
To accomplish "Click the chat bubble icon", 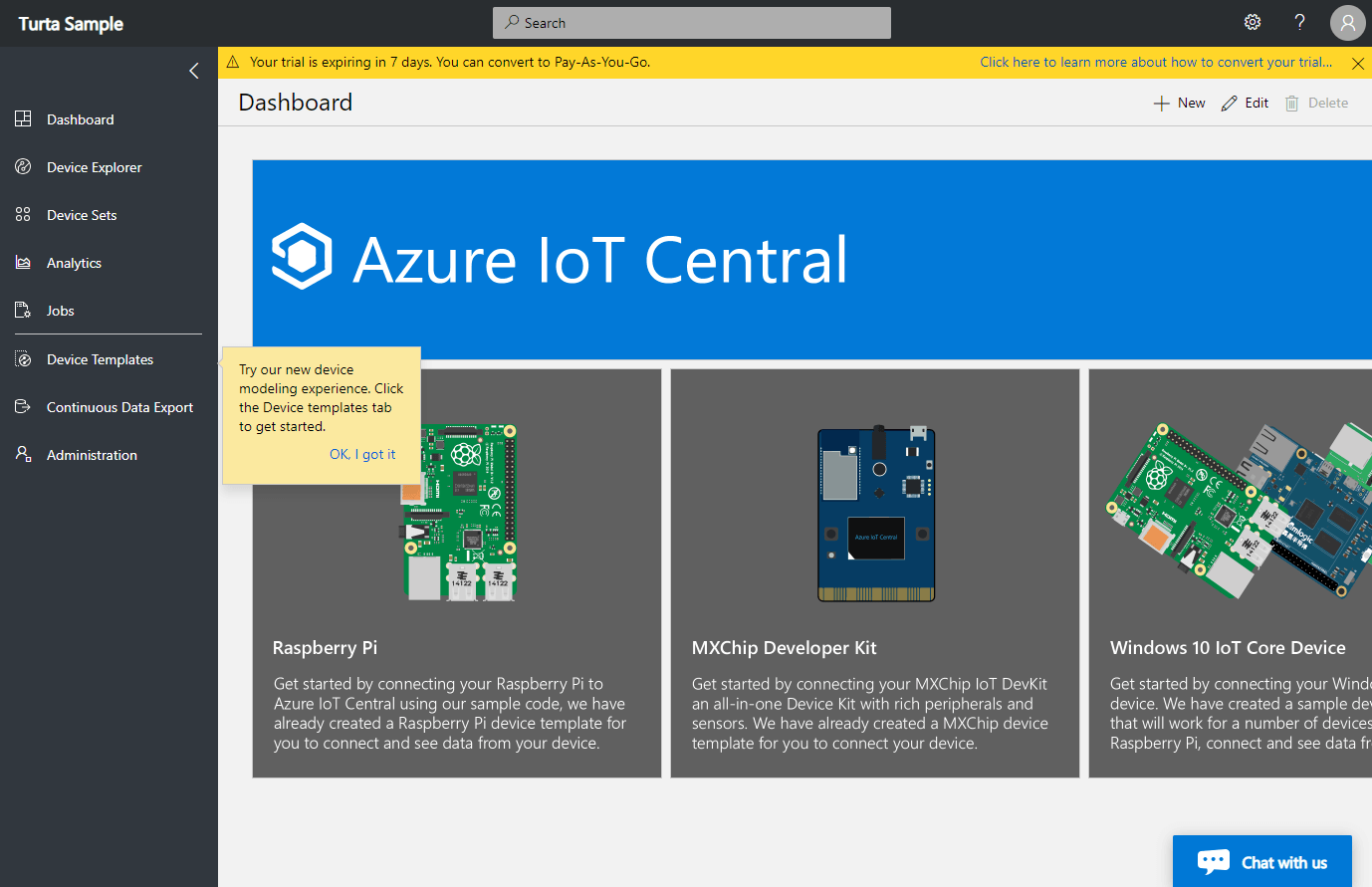I will [x=1214, y=862].
